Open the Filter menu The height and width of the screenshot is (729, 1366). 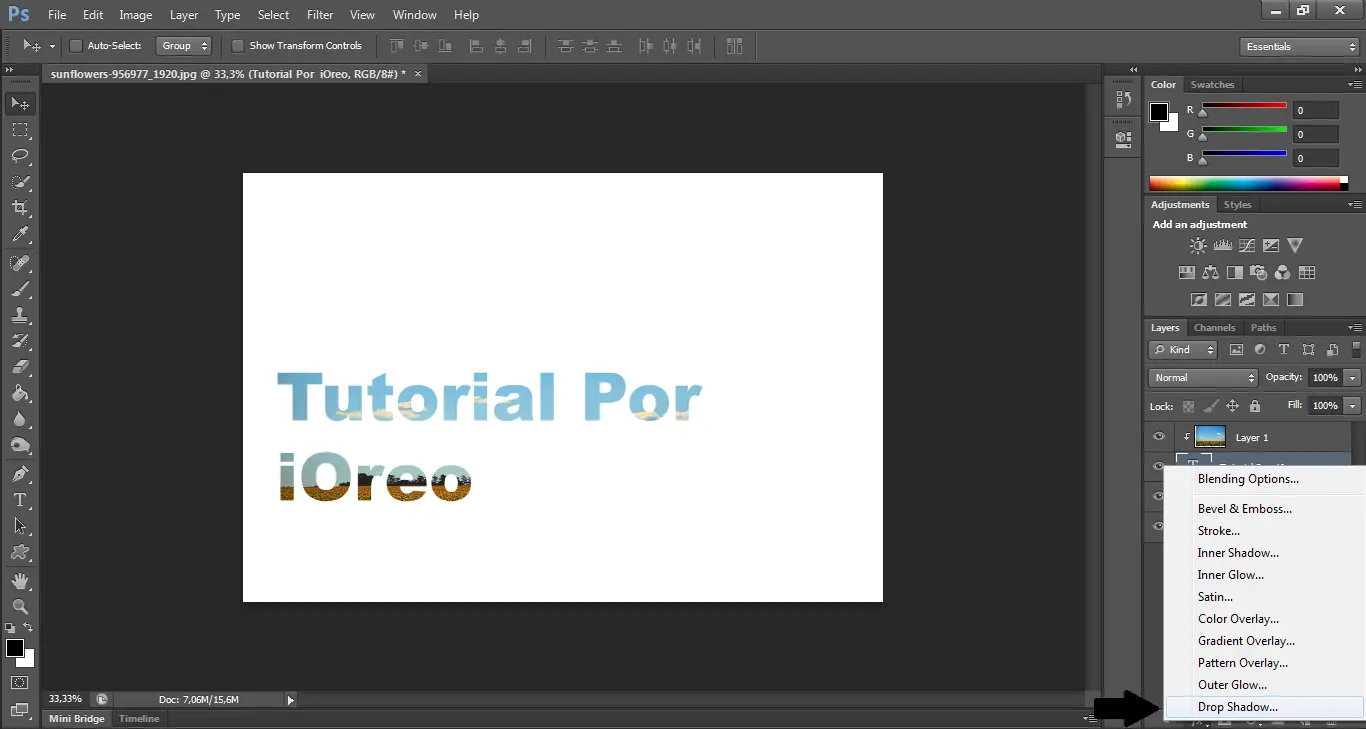pyautogui.click(x=320, y=15)
